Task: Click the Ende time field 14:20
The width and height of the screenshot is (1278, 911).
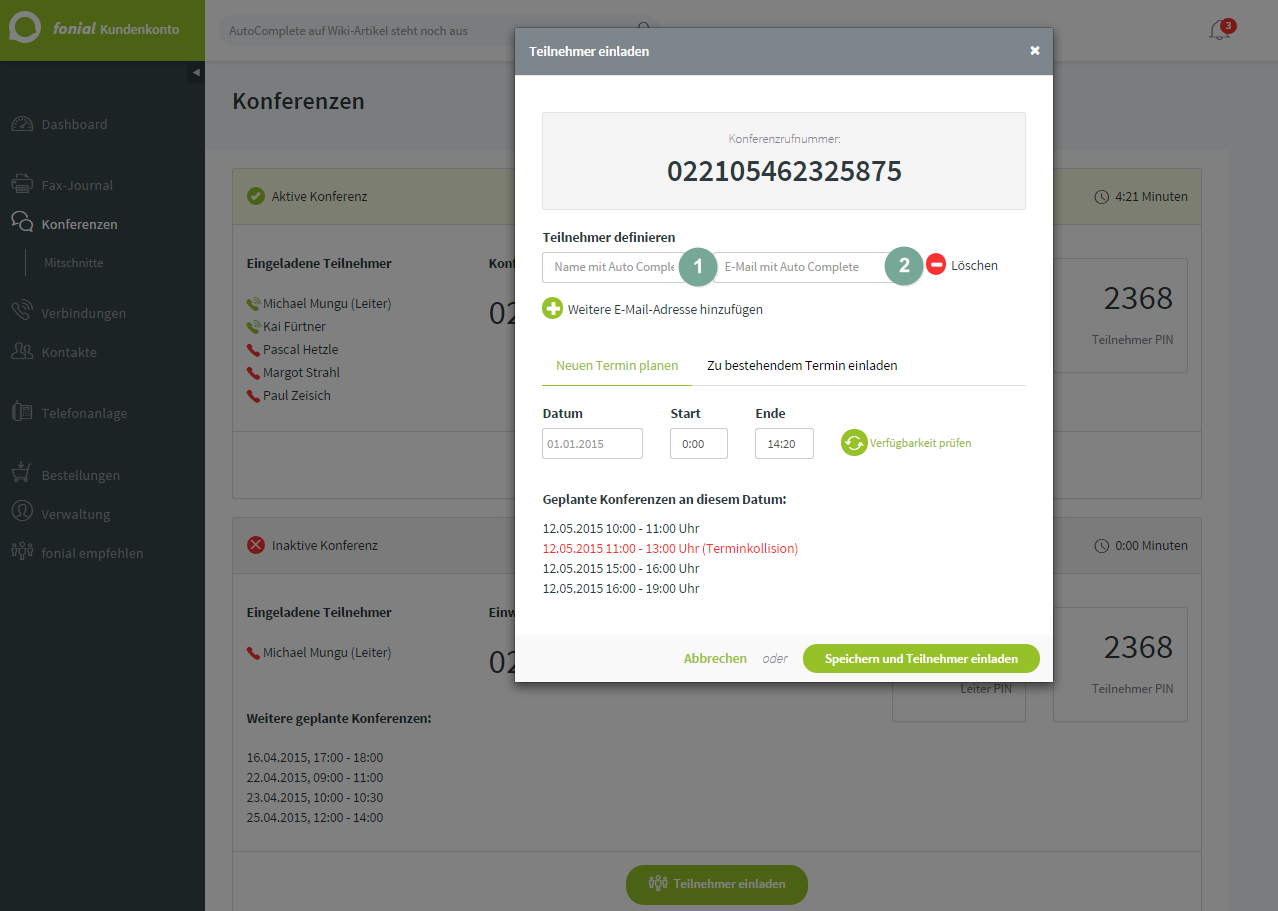Action: pyautogui.click(x=784, y=443)
